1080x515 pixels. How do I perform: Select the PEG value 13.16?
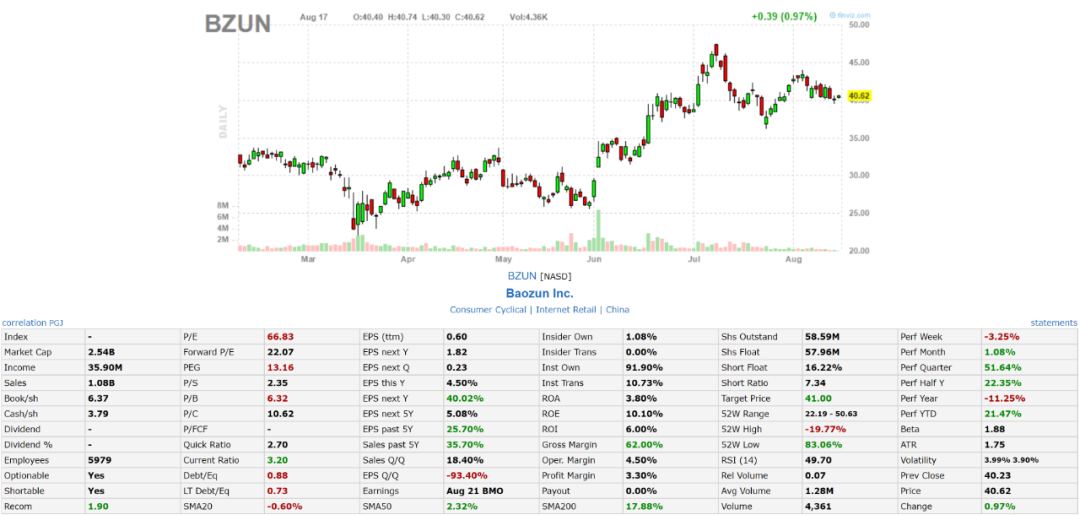click(280, 368)
